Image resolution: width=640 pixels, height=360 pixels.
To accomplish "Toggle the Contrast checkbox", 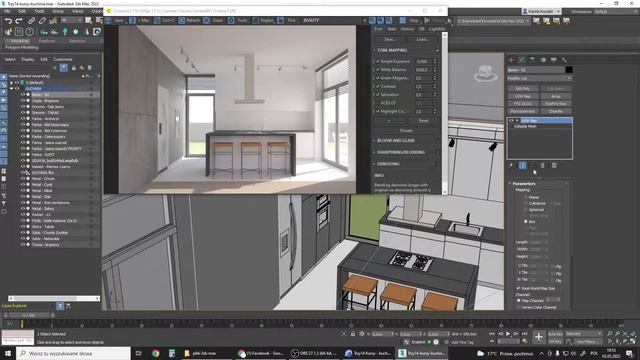I will tap(378, 86).
